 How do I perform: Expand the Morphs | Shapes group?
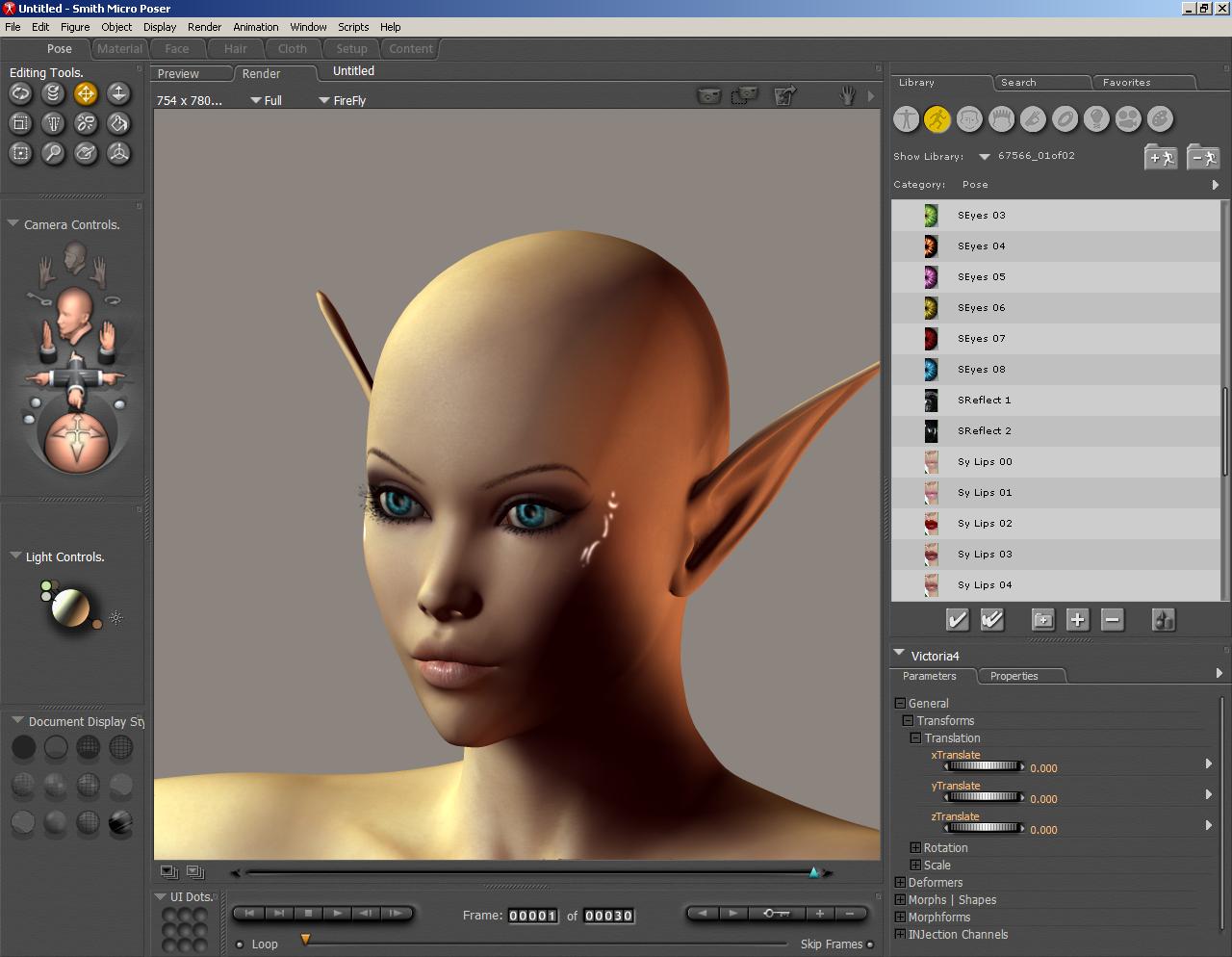(x=900, y=900)
